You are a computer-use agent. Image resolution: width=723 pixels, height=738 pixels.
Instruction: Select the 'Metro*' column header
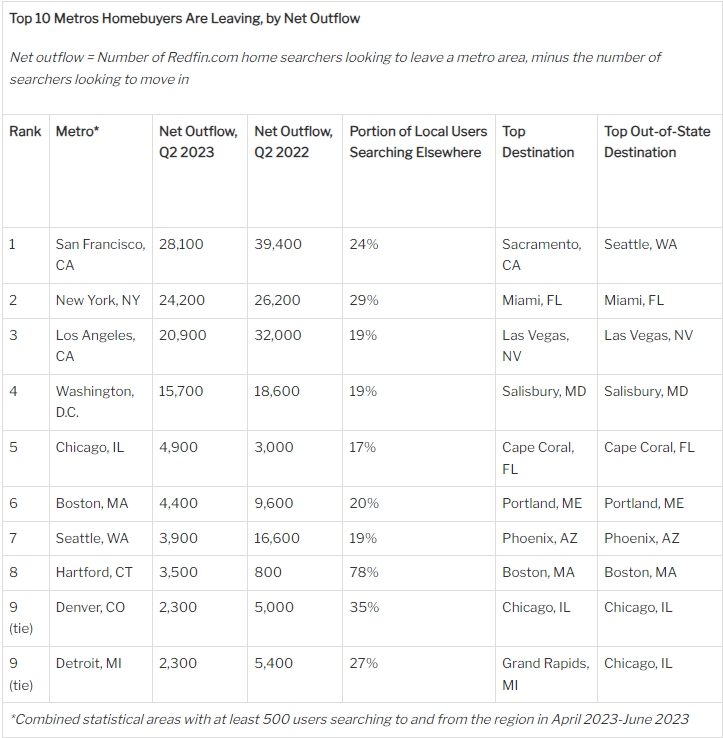click(77, 131)
